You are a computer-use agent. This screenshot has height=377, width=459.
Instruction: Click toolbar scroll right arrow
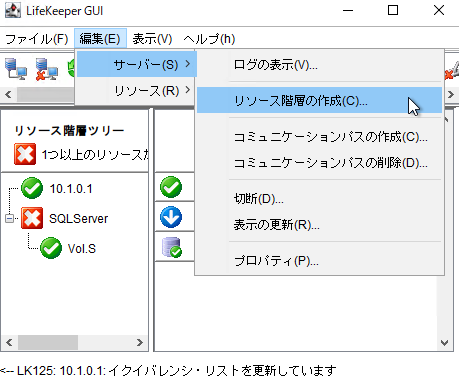[x=451, y=95]
